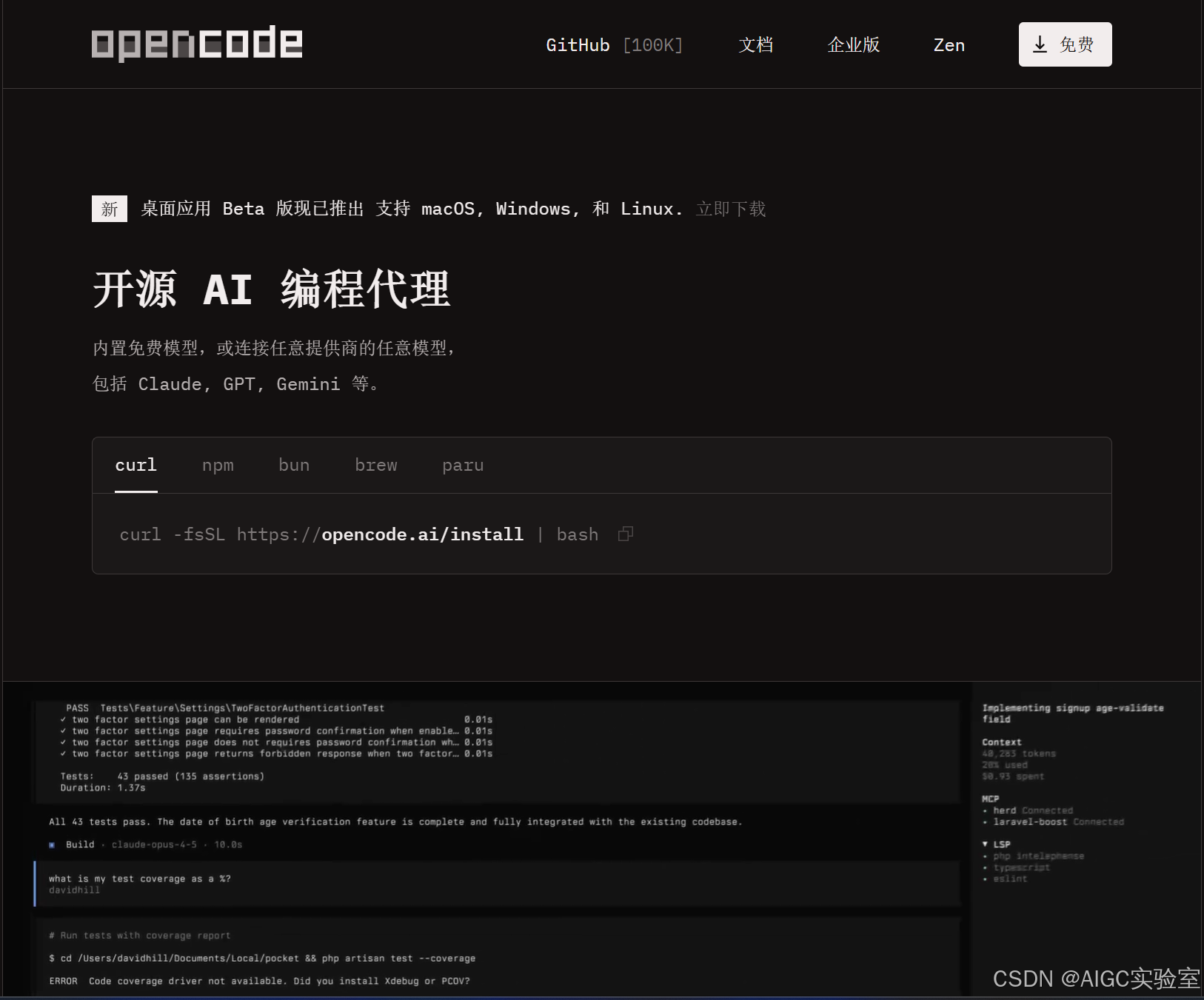This screenshot has width=1204, height=1000.
Task: Open the Zen page
Action: [x=949, y=45]
